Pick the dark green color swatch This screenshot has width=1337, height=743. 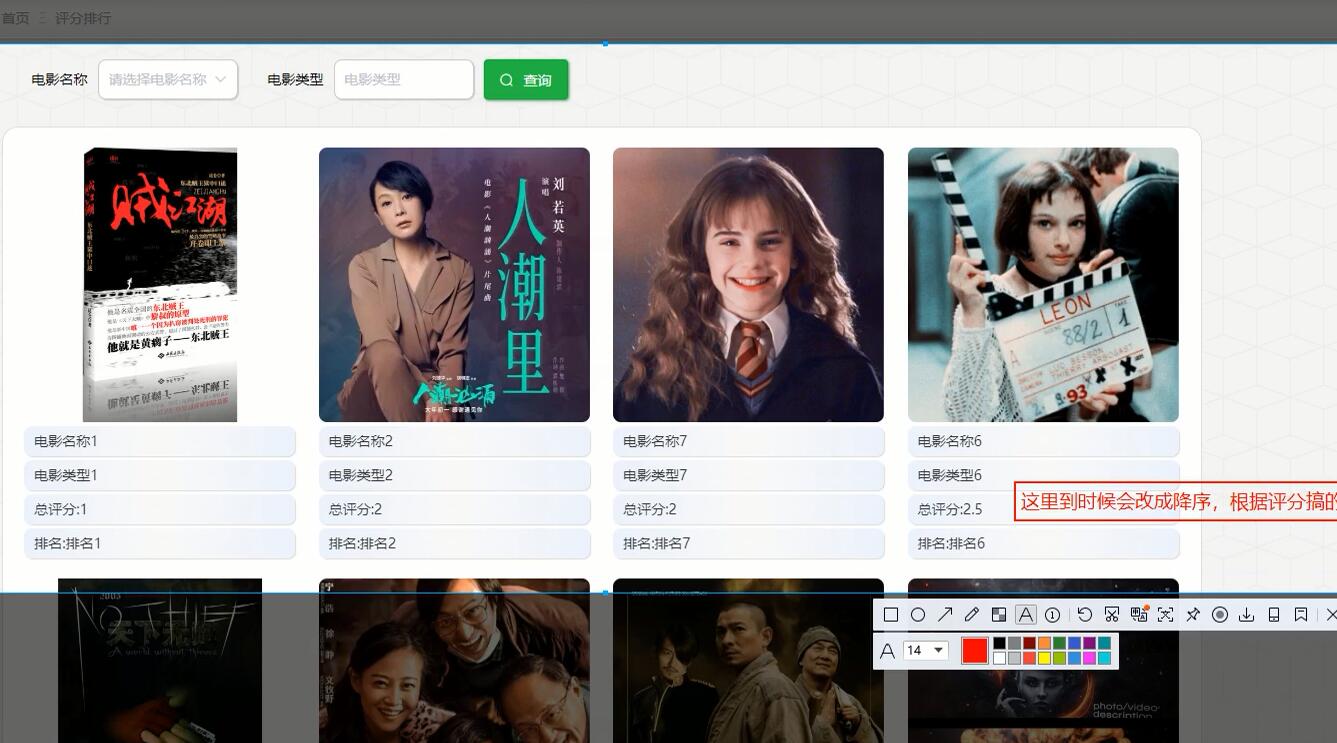1059,643
